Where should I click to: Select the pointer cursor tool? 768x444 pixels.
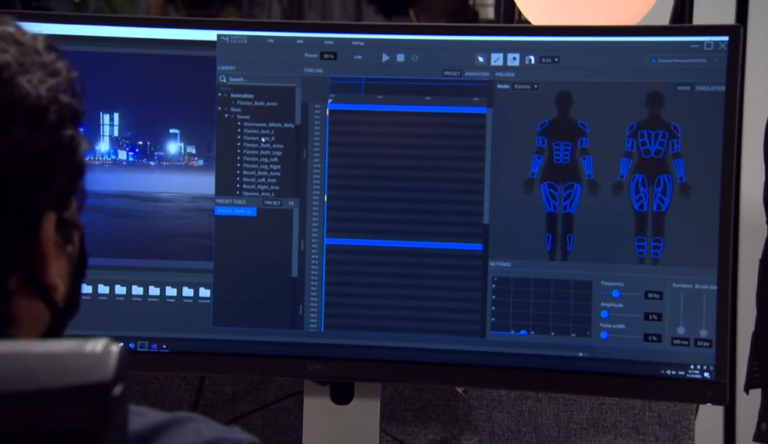pos(479,59)
